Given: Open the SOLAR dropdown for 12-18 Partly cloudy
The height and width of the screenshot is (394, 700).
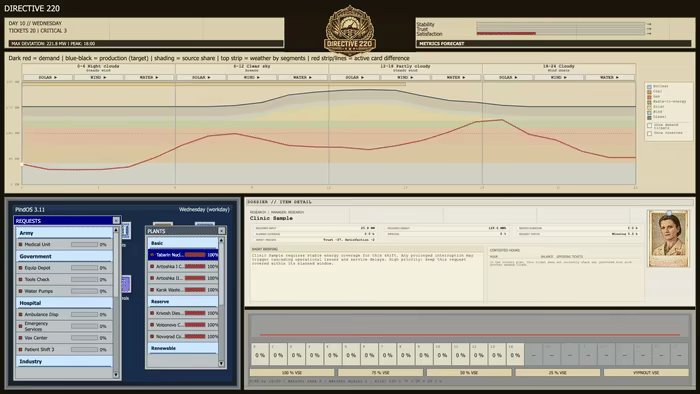Looking at the screenshot, I should click(354, 77).
